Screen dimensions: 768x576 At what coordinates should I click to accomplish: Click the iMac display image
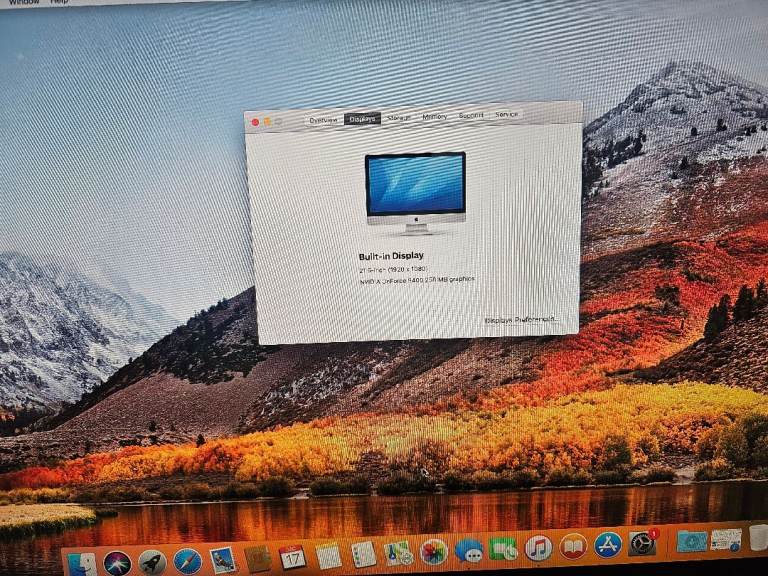pos(415,192)
